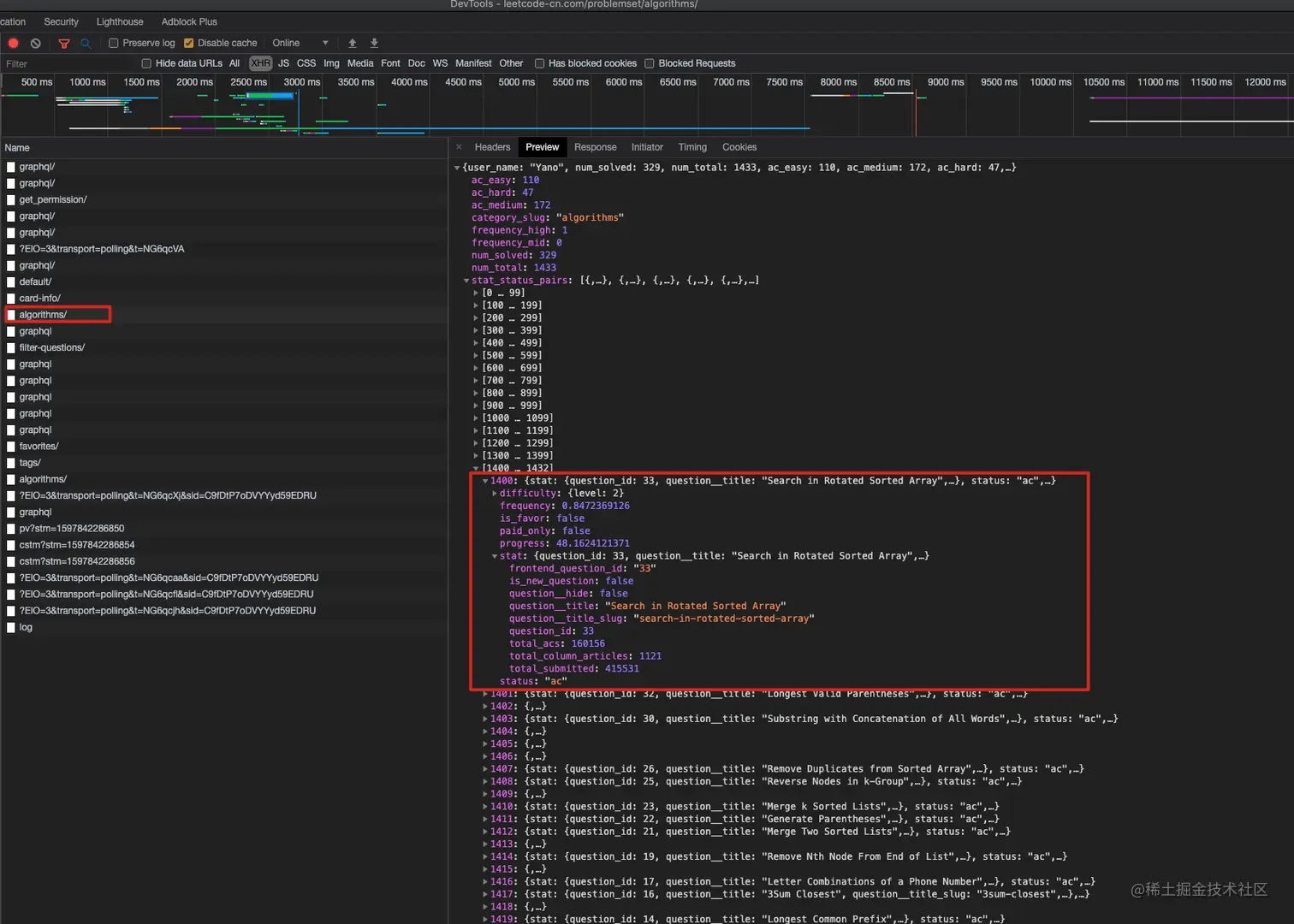Image resolution: width=1294 pixels, height=924 pixels.
Task: Open the Security panel tab
Action: pyautogui.click(x=61, y=21)
